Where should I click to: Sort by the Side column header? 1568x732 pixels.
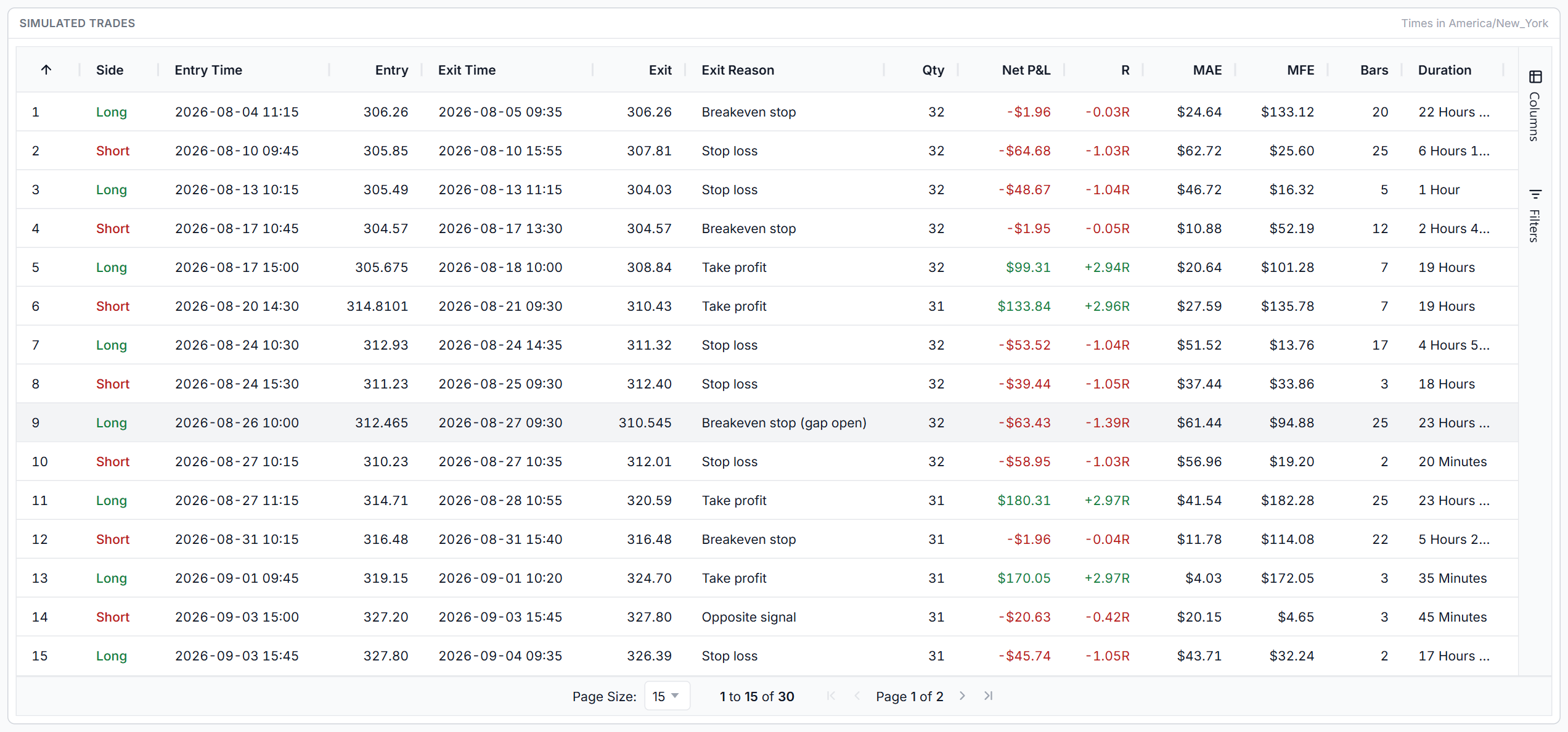pyautogui.click(x=110, y=70)
